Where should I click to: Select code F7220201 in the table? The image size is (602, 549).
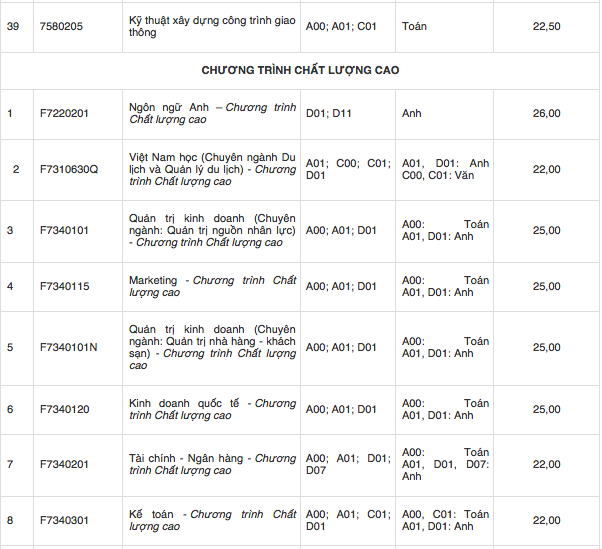point(64,113)
